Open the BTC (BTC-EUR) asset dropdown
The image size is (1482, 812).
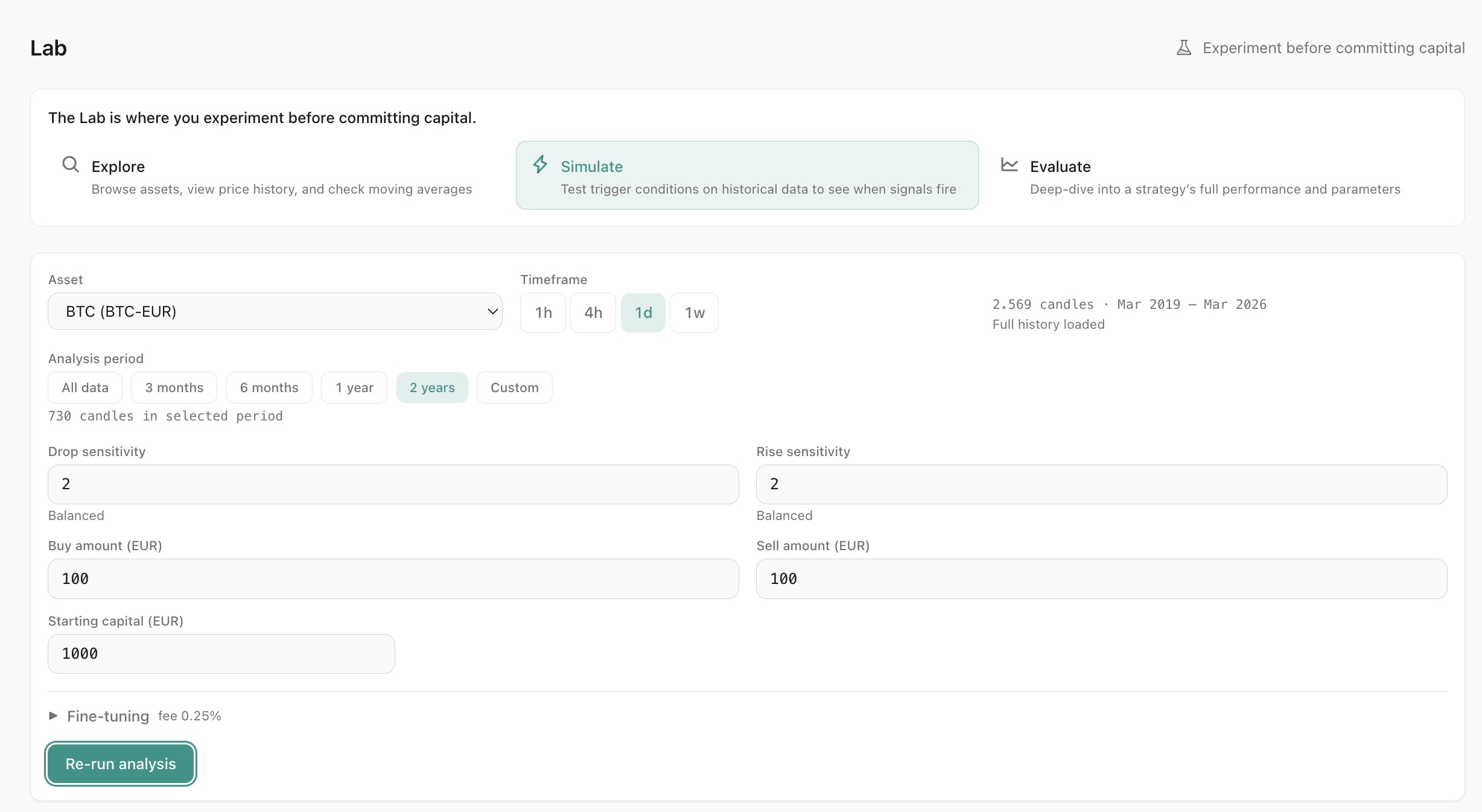[275, 311]
